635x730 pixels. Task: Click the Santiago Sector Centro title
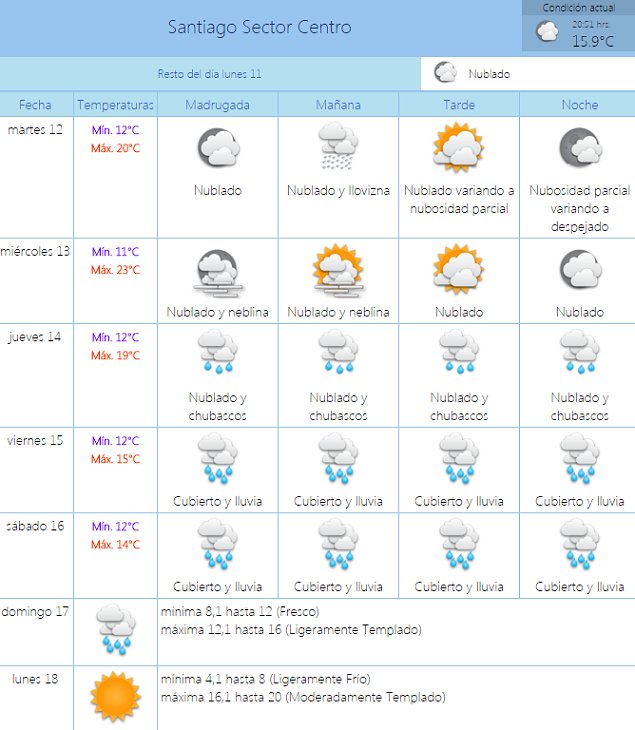(x=260, y=28)
